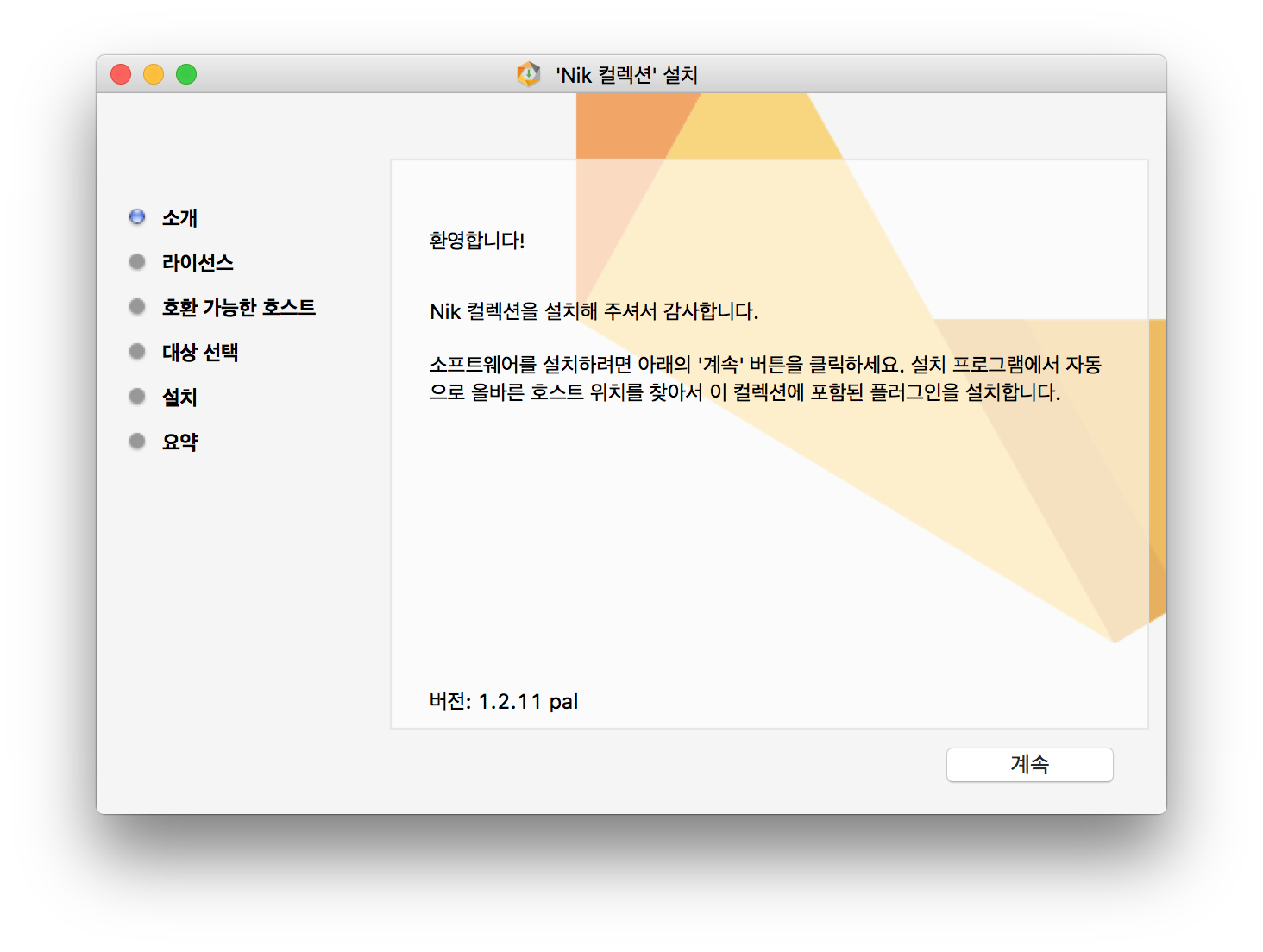The height and width of the screenshot is (952, 1263).
Task: Close the installer with the red button
Action: point(121,74)
